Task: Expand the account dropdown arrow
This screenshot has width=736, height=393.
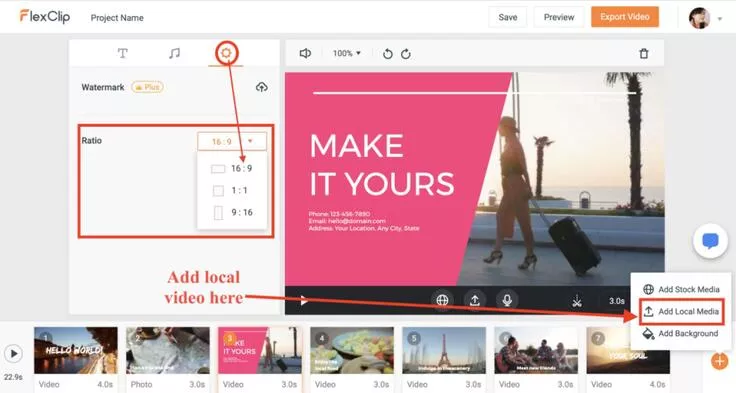Action: pos(720,19)
